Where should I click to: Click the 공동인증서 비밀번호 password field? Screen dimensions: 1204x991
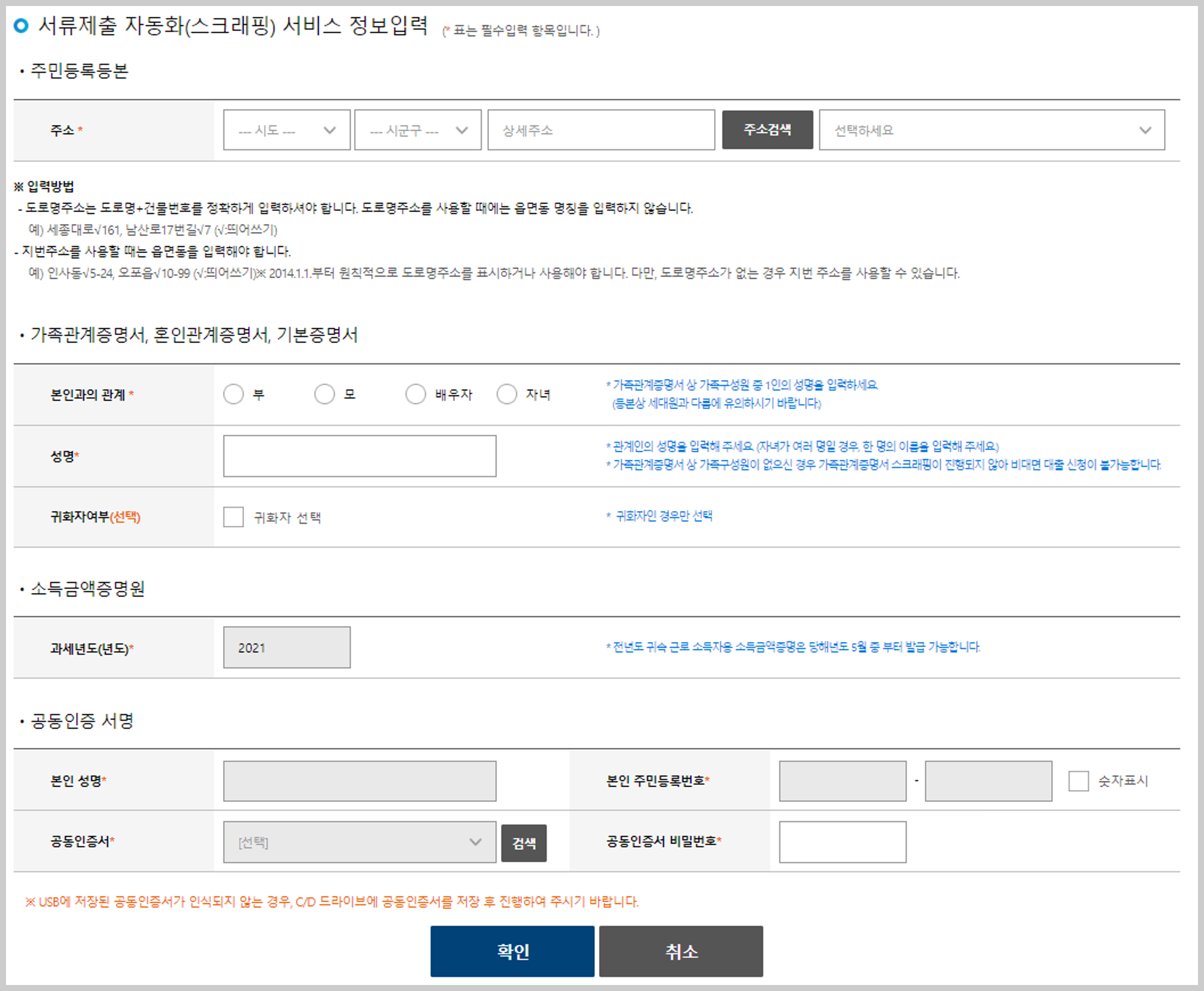coord(842,841)
